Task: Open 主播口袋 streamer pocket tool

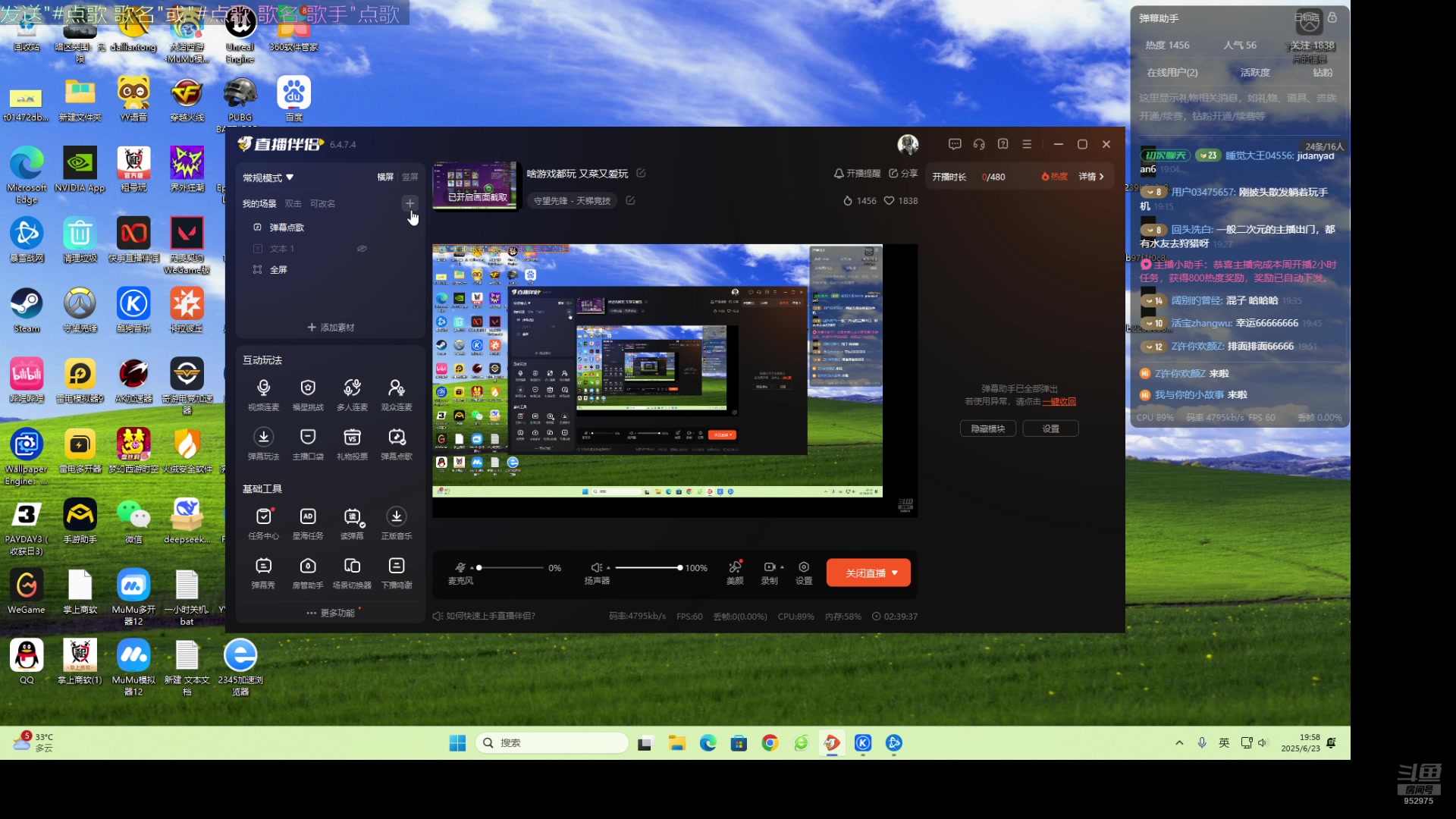Action: click(x=308, y=444)
